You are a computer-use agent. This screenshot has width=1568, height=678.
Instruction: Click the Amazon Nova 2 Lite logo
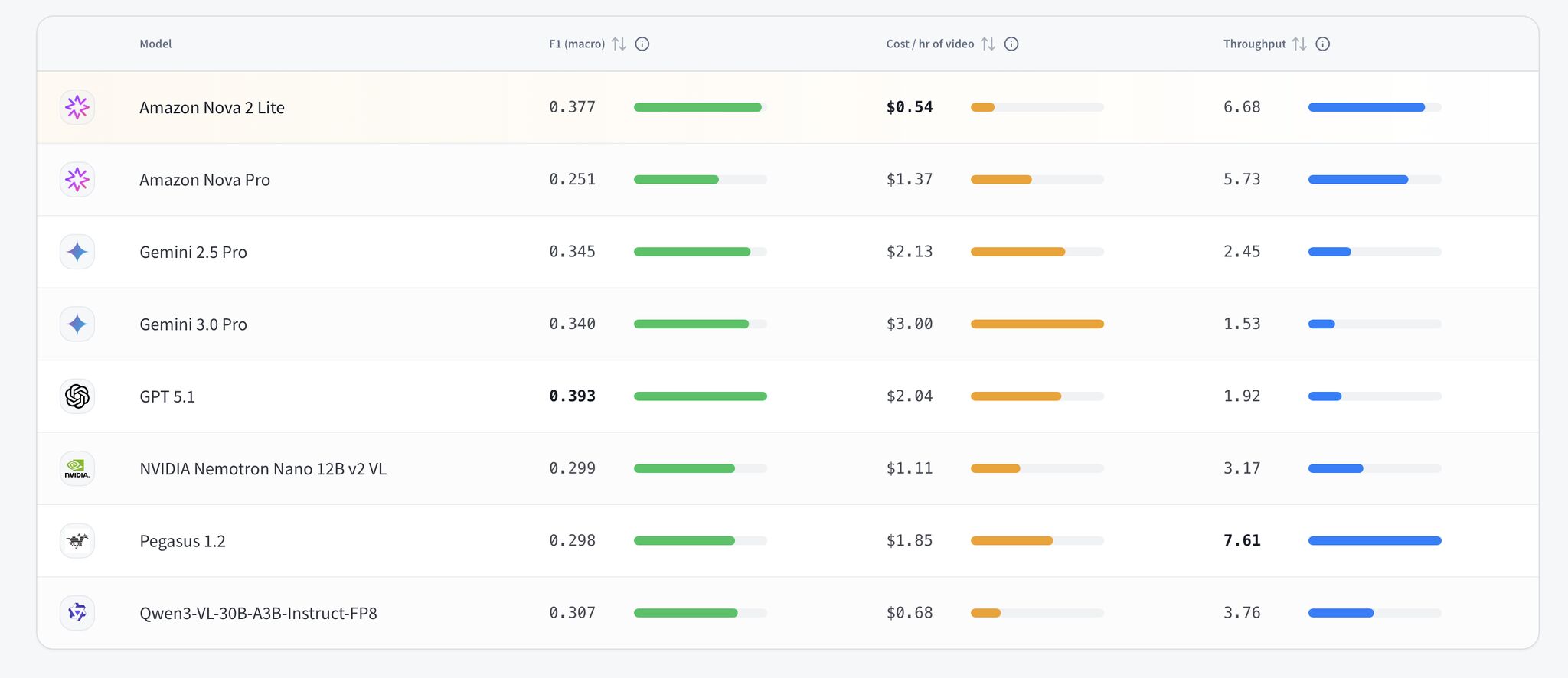pos(77,107)
